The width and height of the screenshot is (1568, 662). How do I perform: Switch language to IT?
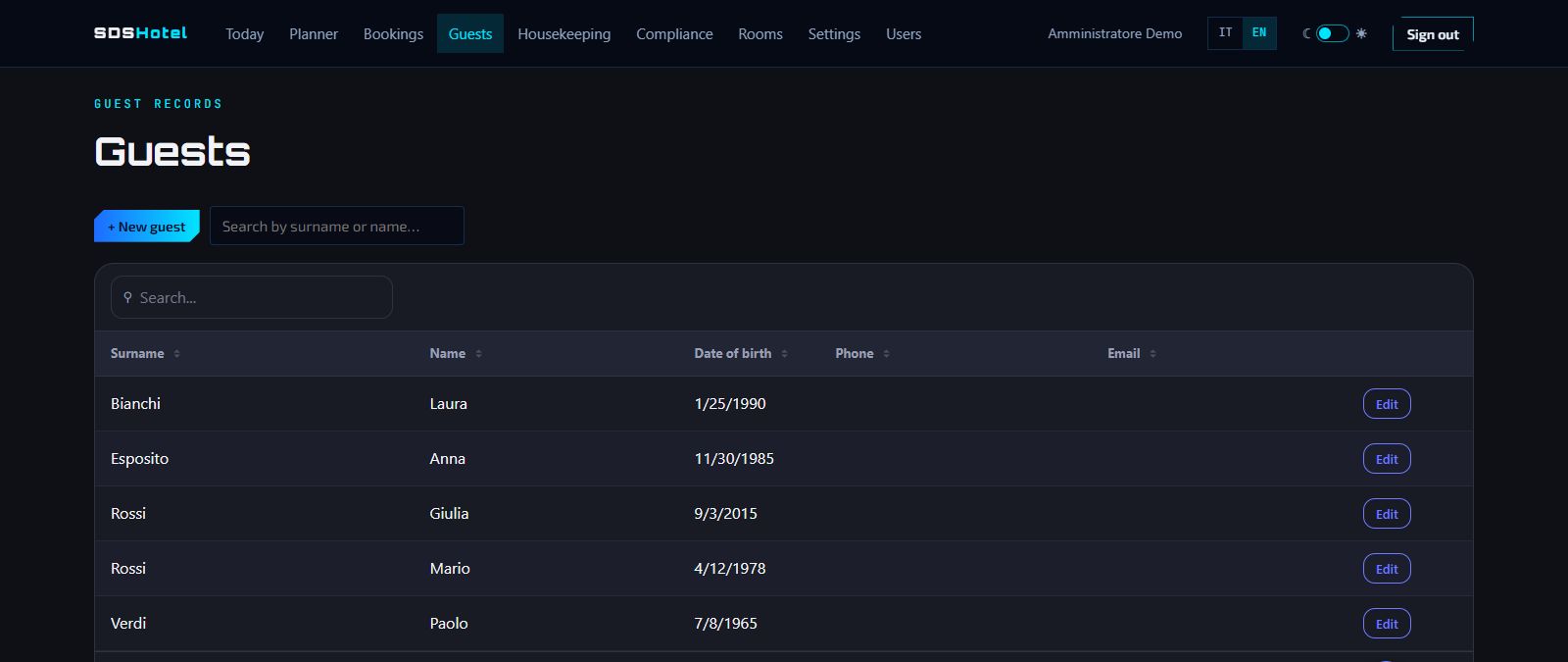pyautogui.click(x=1225, y=33)
